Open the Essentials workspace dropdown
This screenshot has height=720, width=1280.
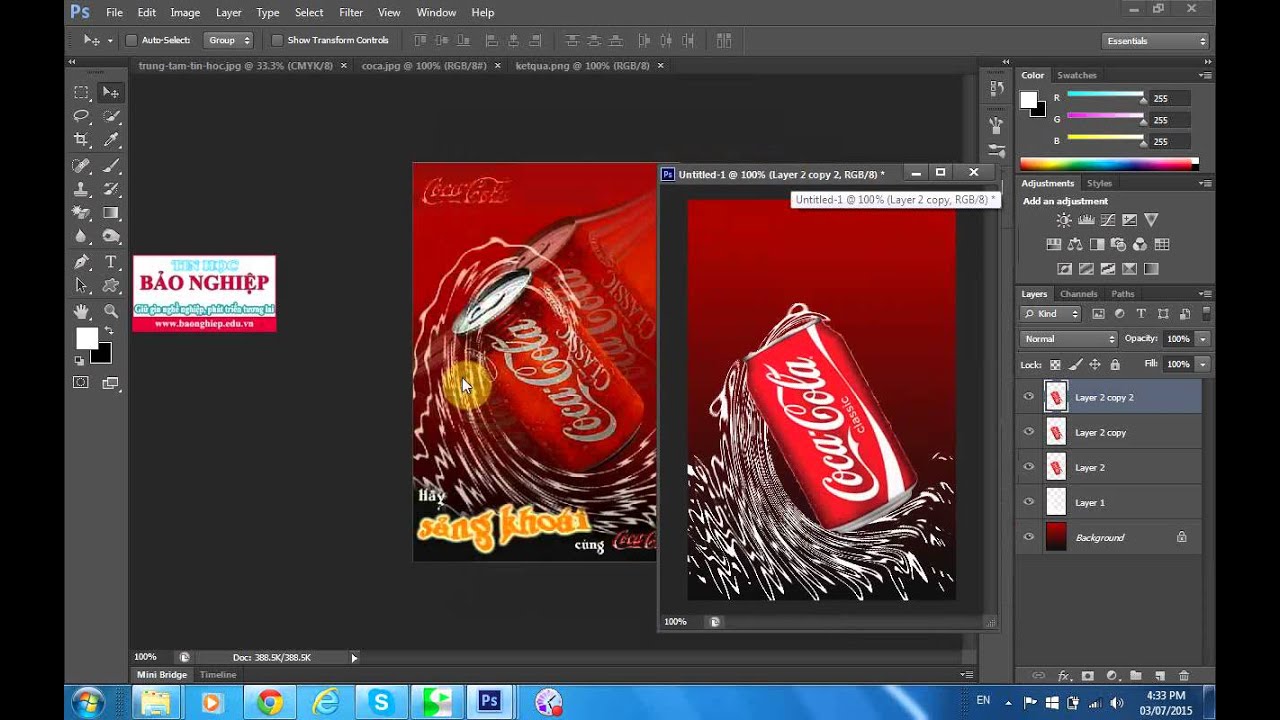point(1155,41)
